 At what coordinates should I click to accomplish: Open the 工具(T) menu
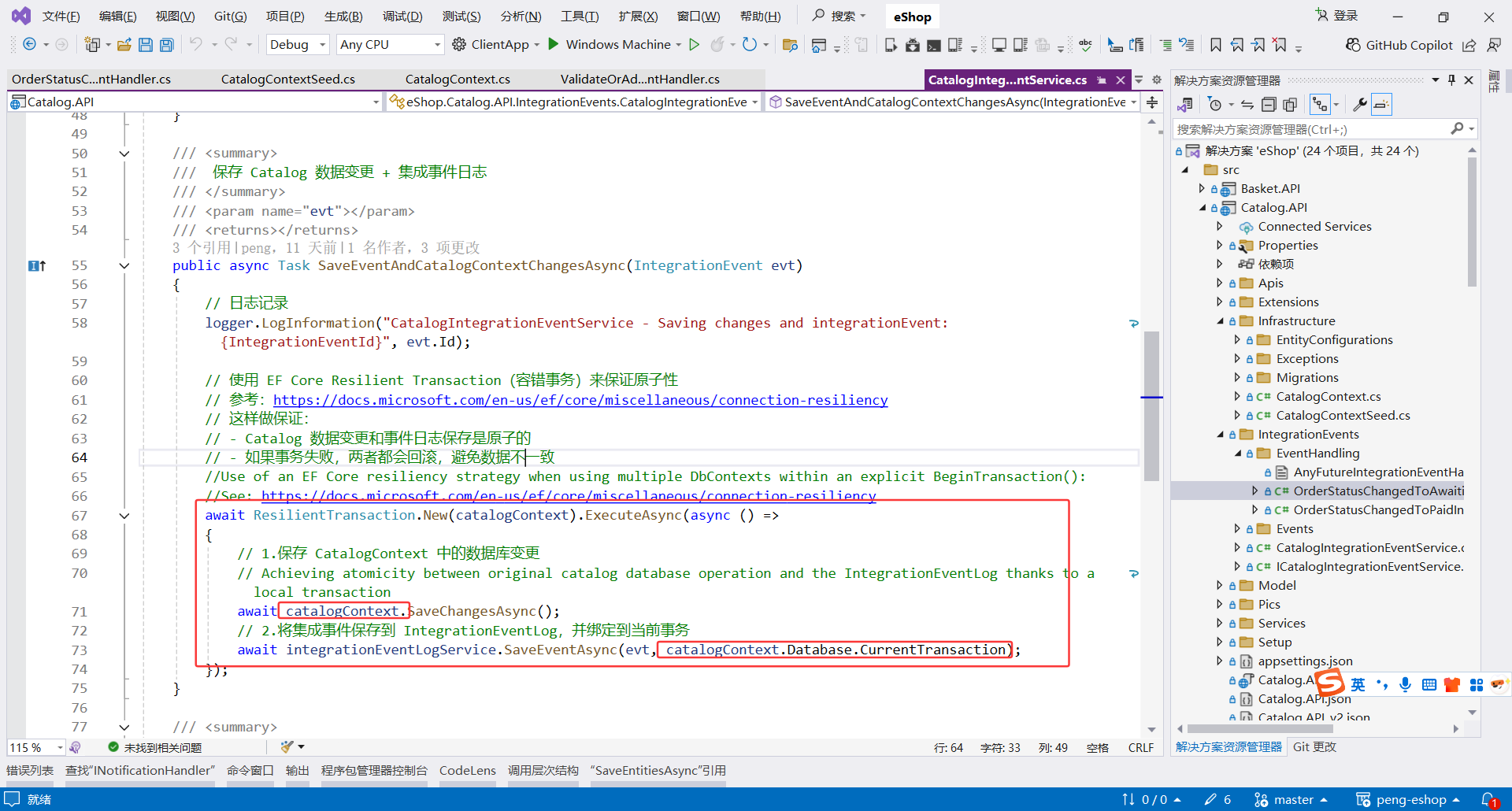(580, 17)
